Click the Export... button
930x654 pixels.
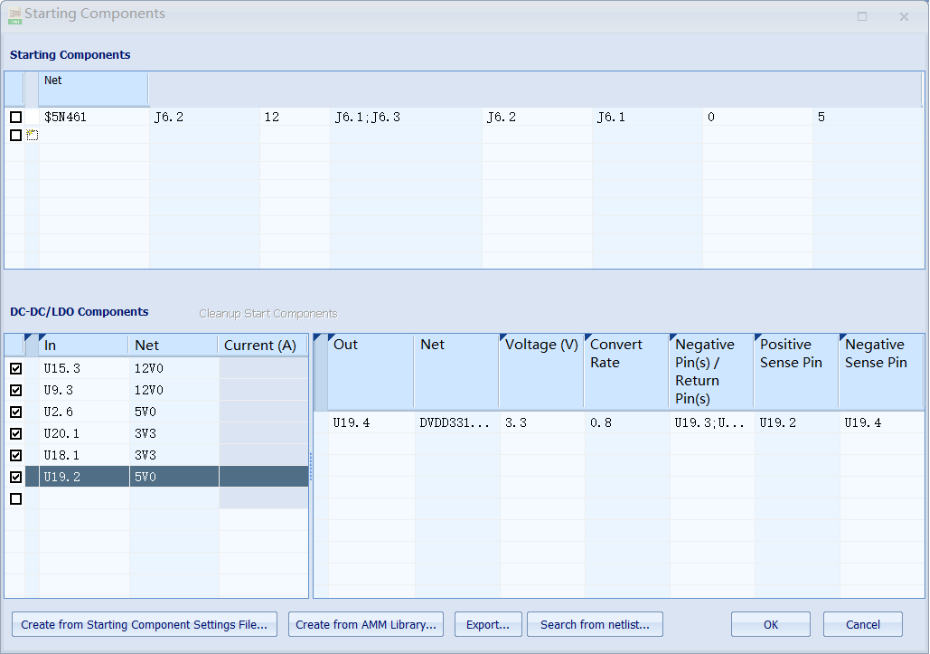pos(488,624)
